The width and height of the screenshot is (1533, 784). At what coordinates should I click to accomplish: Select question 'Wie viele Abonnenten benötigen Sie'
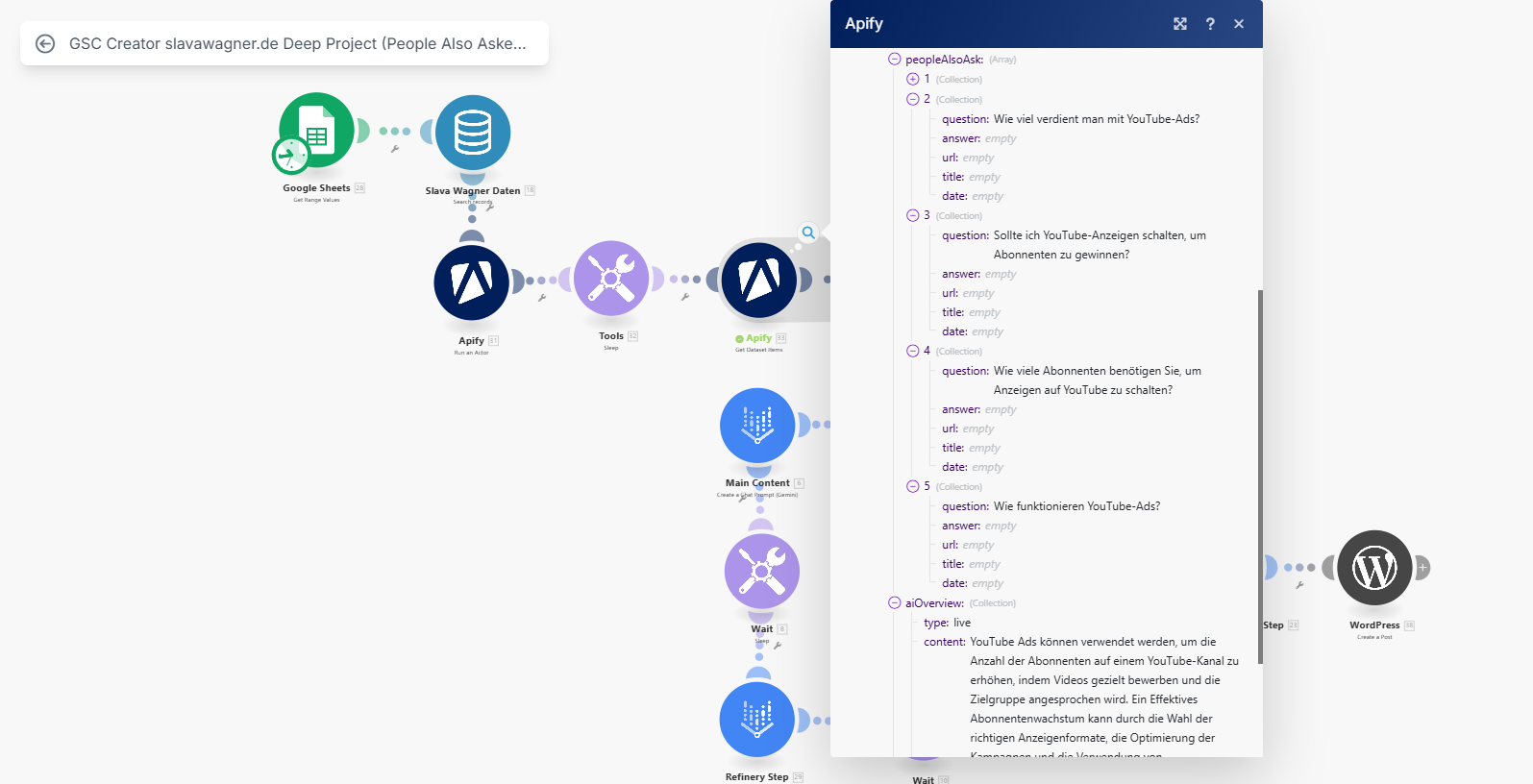1098,380
